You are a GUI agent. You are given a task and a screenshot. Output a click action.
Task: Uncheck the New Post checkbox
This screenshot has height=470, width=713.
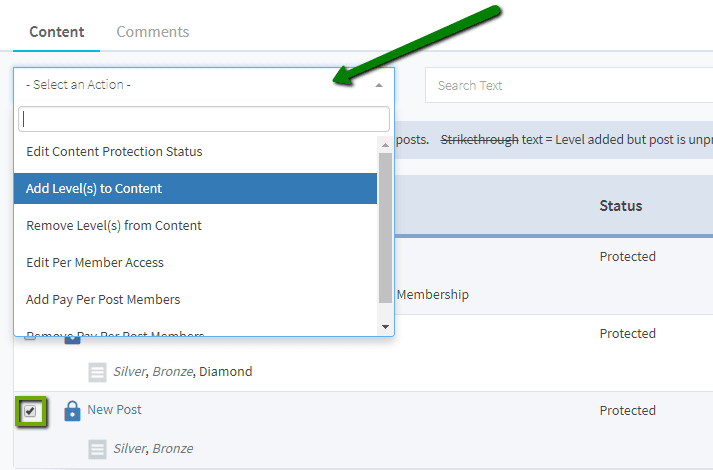[30, 411]
